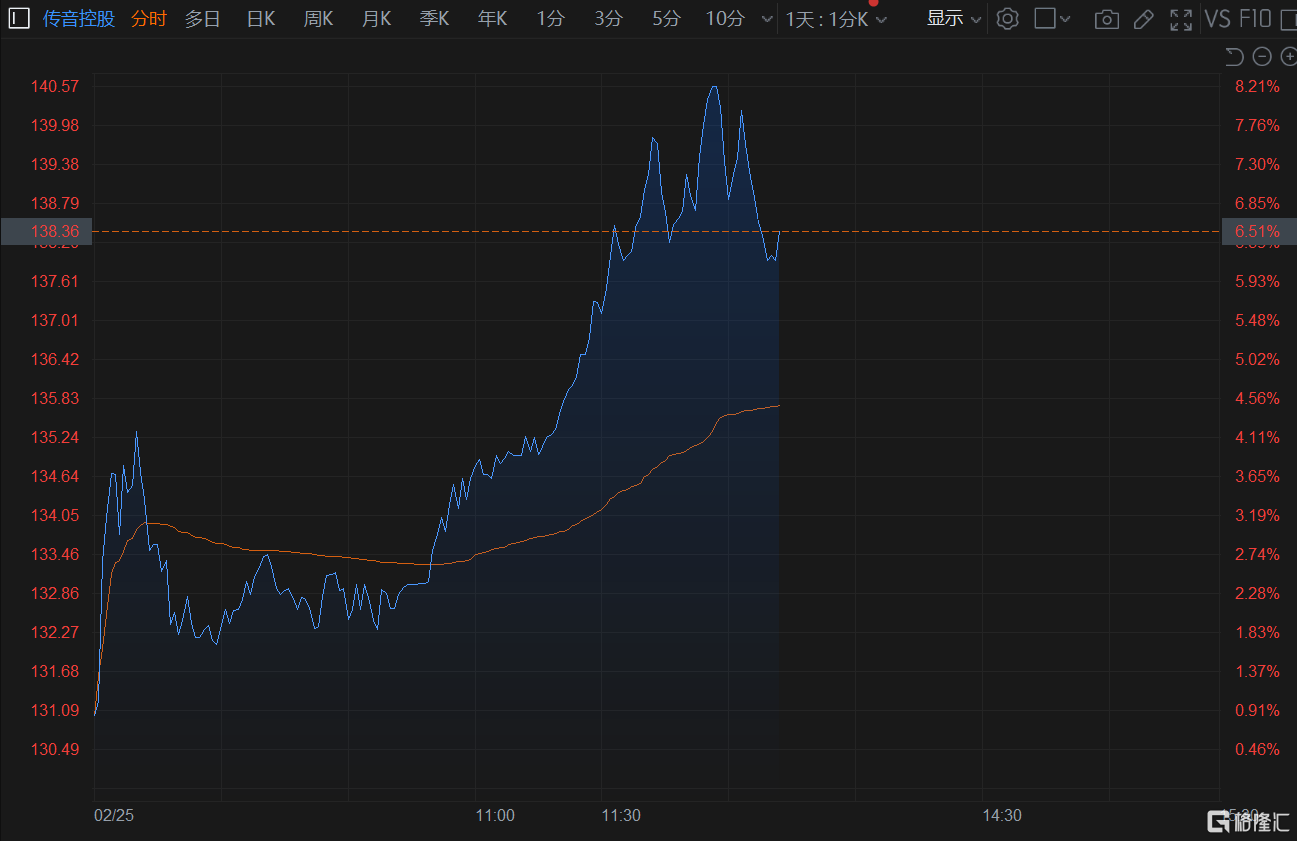Expand the 显示 display dropdown
Image resolution: width=1297 pixels, height=841 pixels.
click(x=953, y=18)
